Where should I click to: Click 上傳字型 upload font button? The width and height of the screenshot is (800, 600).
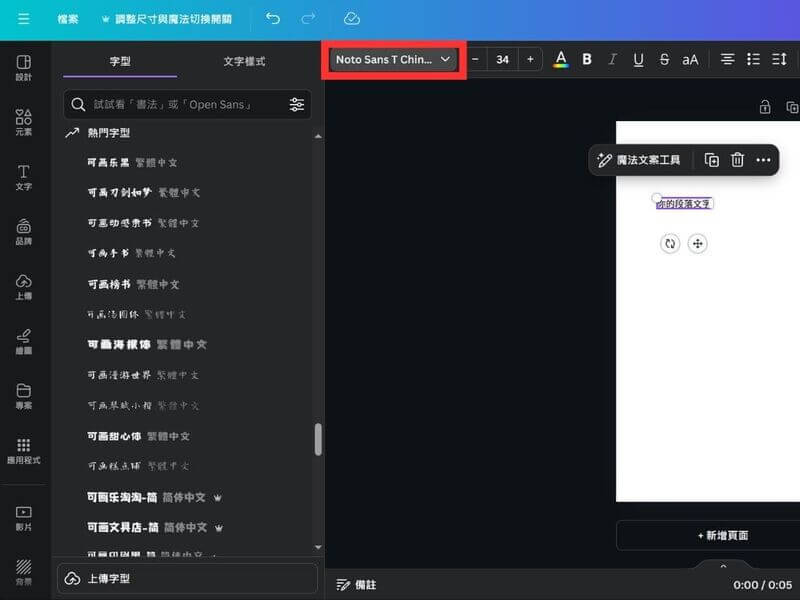tap(188, 579)
